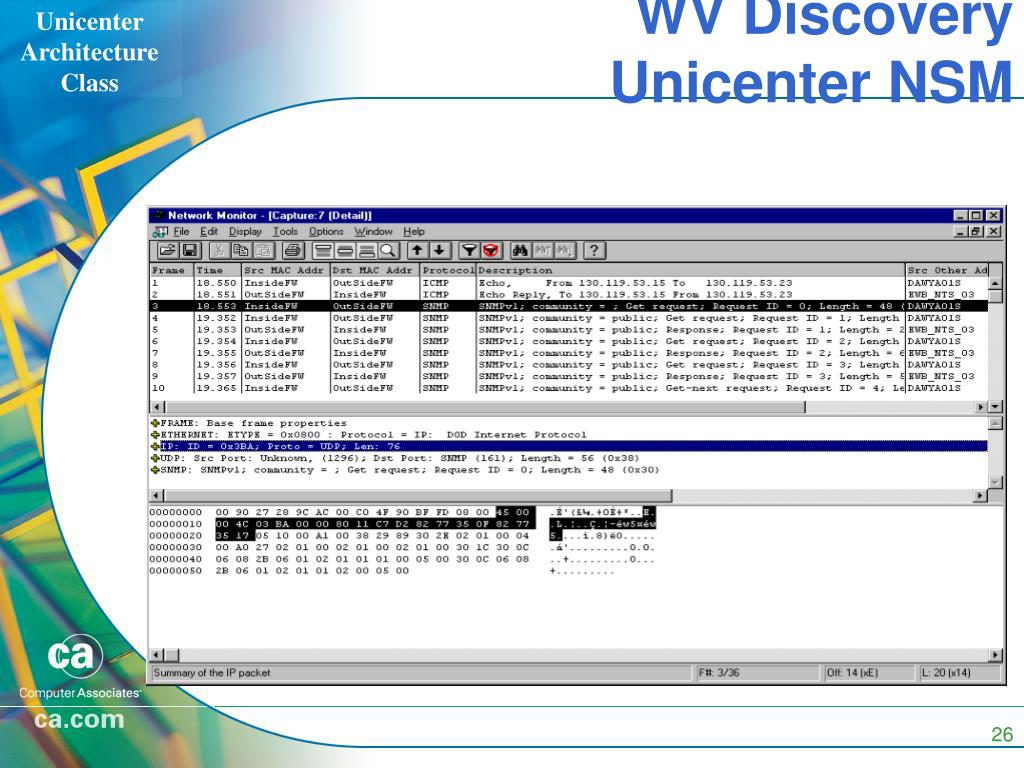Open the Options menu

tap(326, 232)
